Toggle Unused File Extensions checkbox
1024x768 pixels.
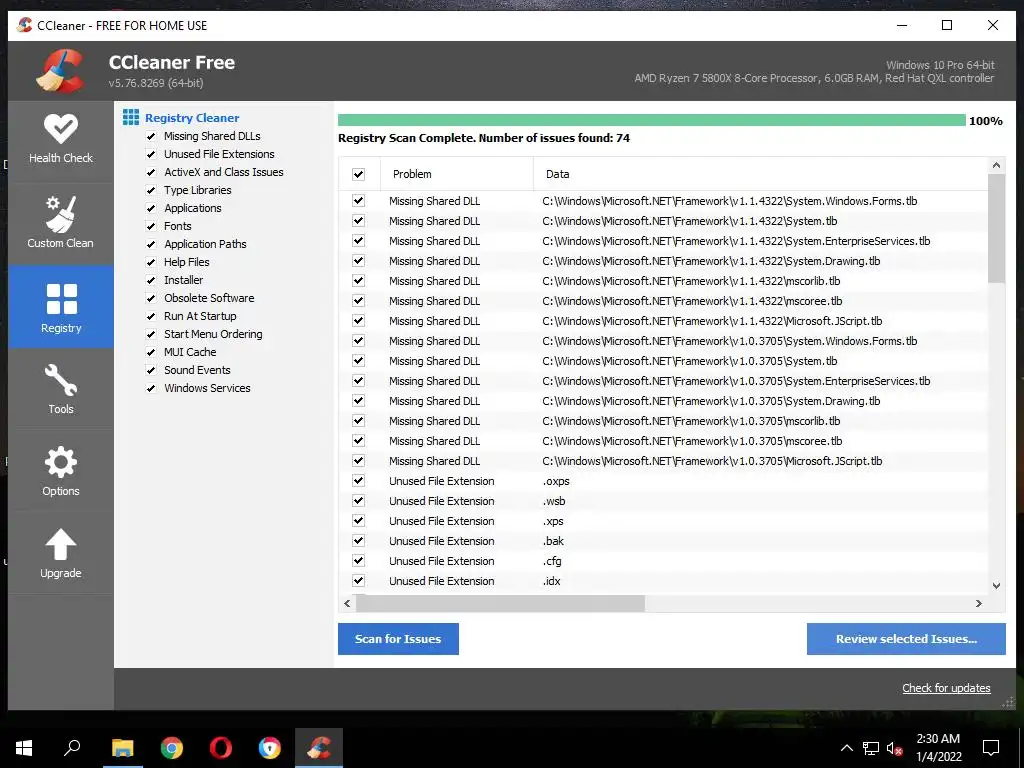[151, 154]
